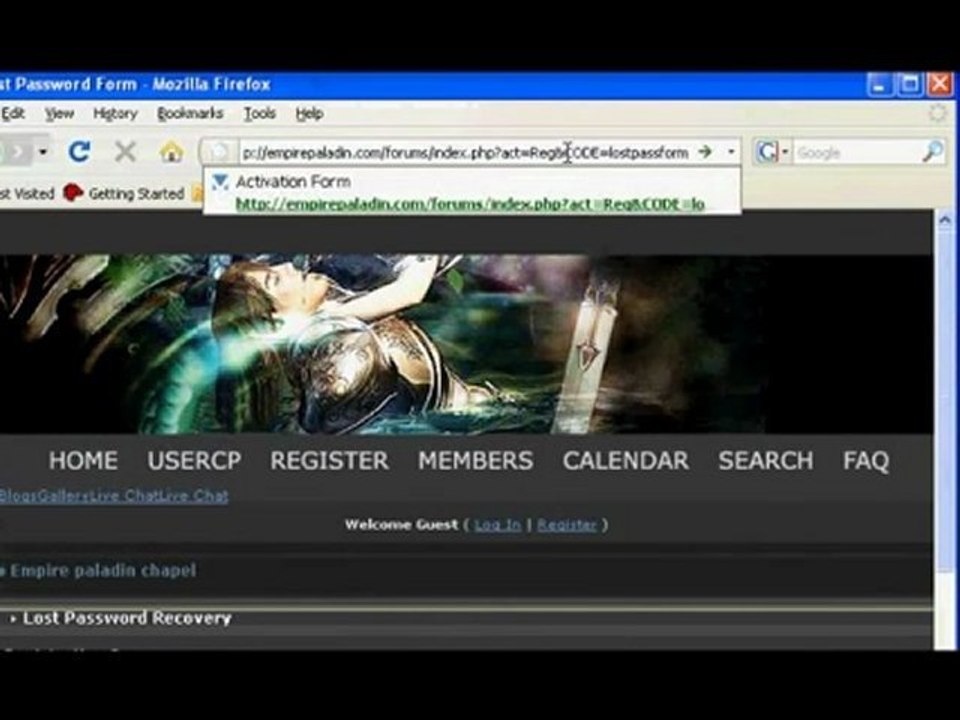
Task: Go to the HOME forum nav link
Action: (83, 460)
